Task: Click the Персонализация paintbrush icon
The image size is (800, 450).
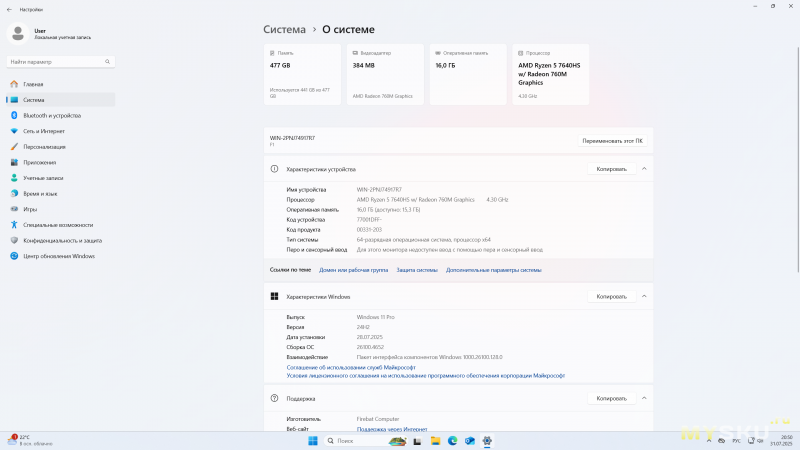Action: pyautogui.click(x=14, y=147)
